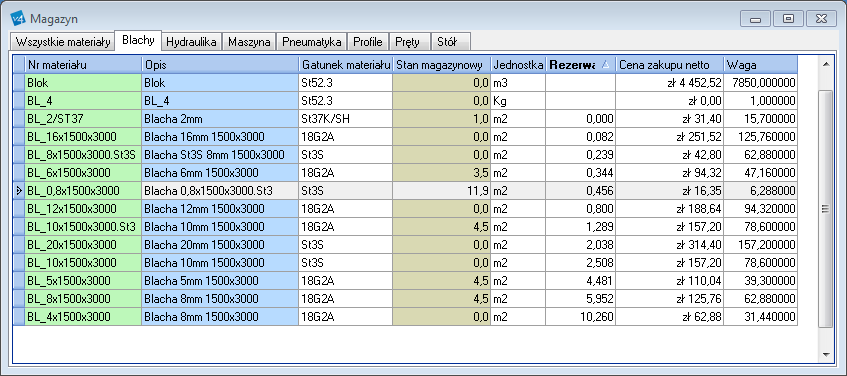Viewport: 847px width, 376px height.
Task: Click description Blacha 20mm 1500x3000
Action: (220, 245)
